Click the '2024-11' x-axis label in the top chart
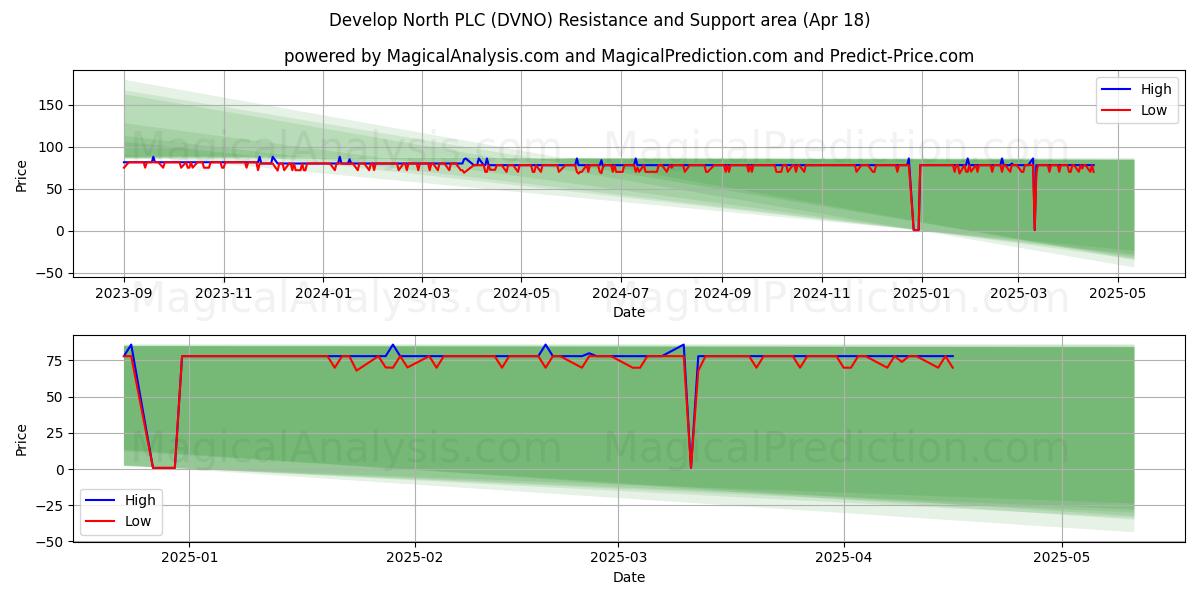The image size is (1200, 600). tap(821, 296)
